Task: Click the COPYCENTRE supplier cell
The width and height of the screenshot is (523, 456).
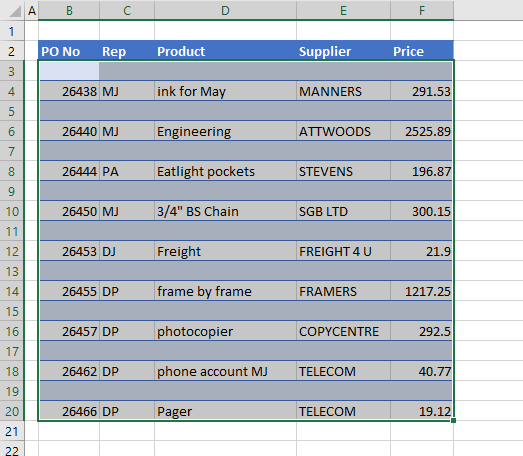Action: pyautogui.click(x=343, y=332)
